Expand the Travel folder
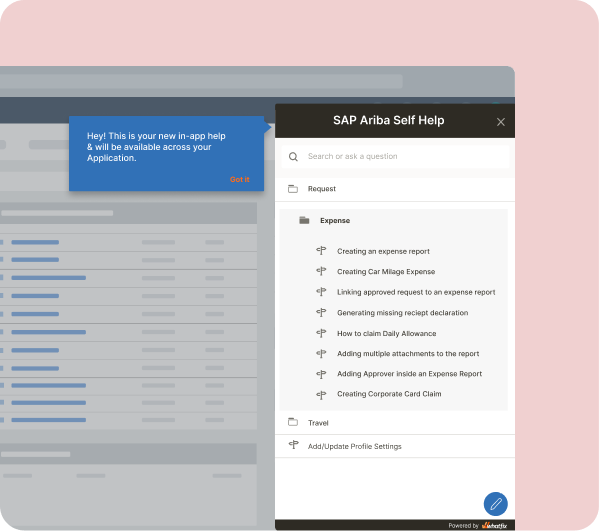This screenshot has height=531, width=599. 395,423
